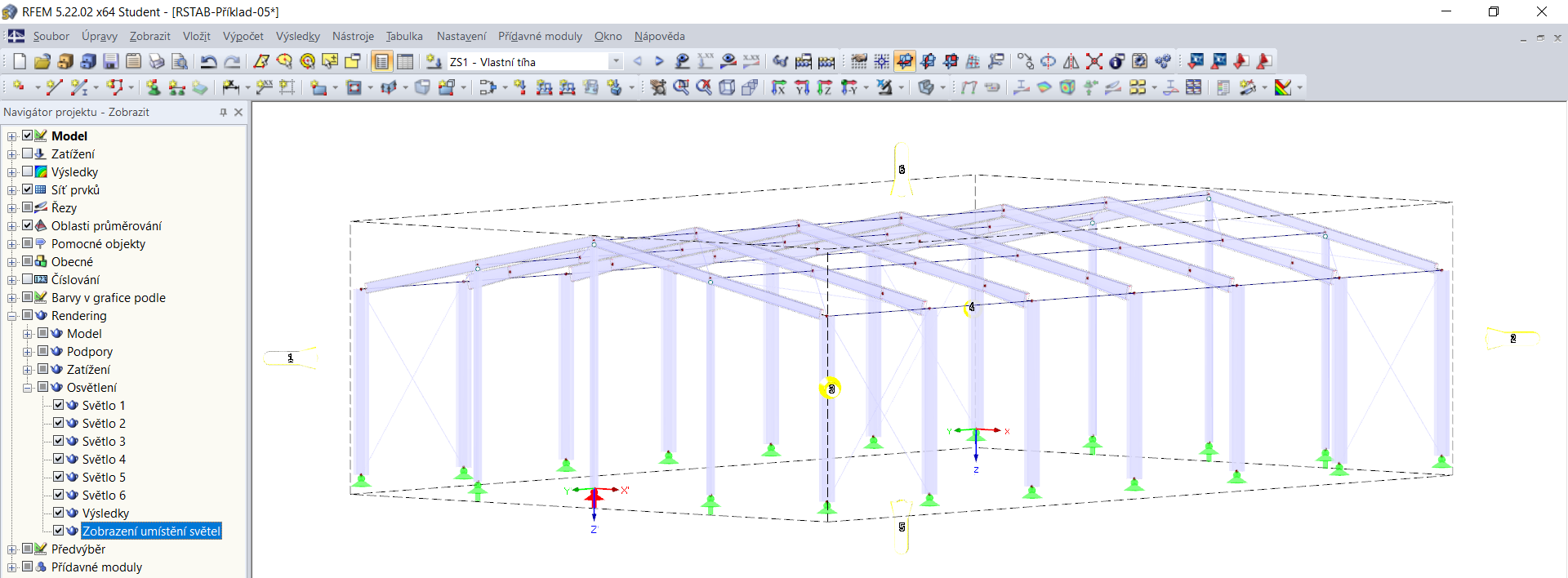Close the Navigátor projektu panel
The width and height of the screenshot is (1568, 578).
(x=238, y=112)
